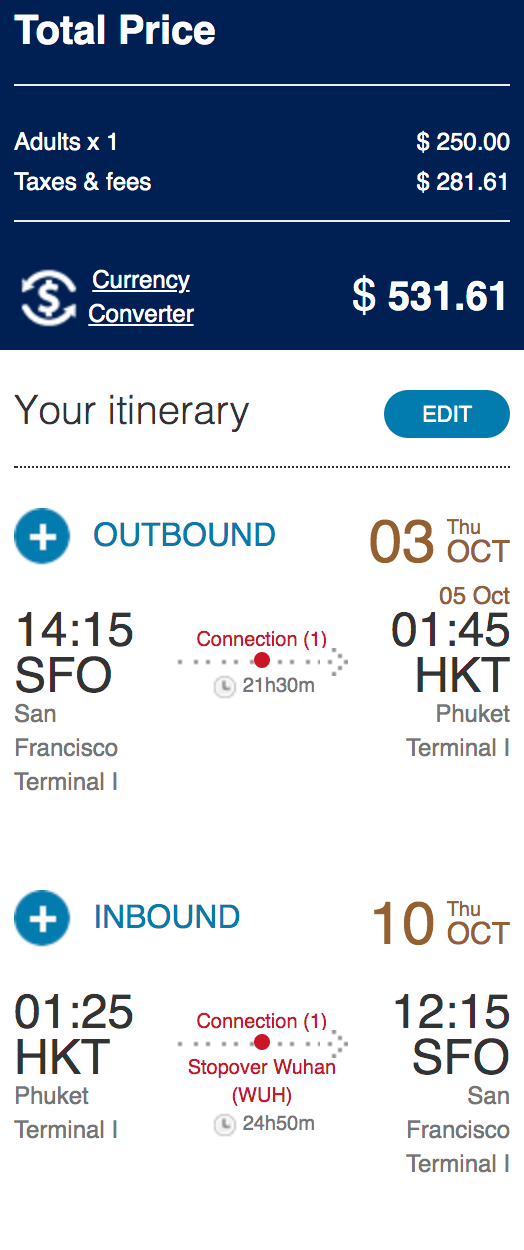Viewport: 524px width, 1250px height.
Task: Click the currency converter dollar icon
Action: point(48,298)
